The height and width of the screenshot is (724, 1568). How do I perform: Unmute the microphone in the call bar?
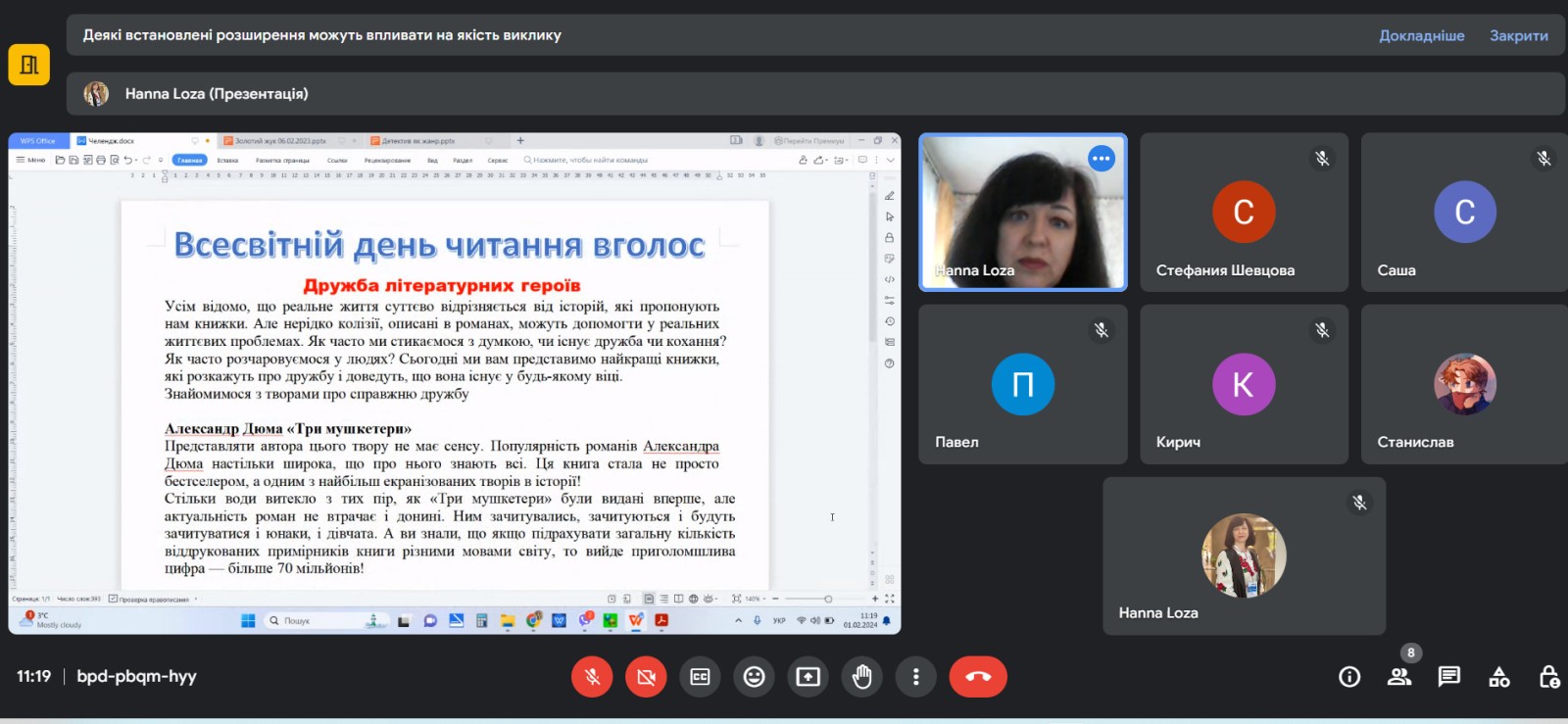coord(592,677)
